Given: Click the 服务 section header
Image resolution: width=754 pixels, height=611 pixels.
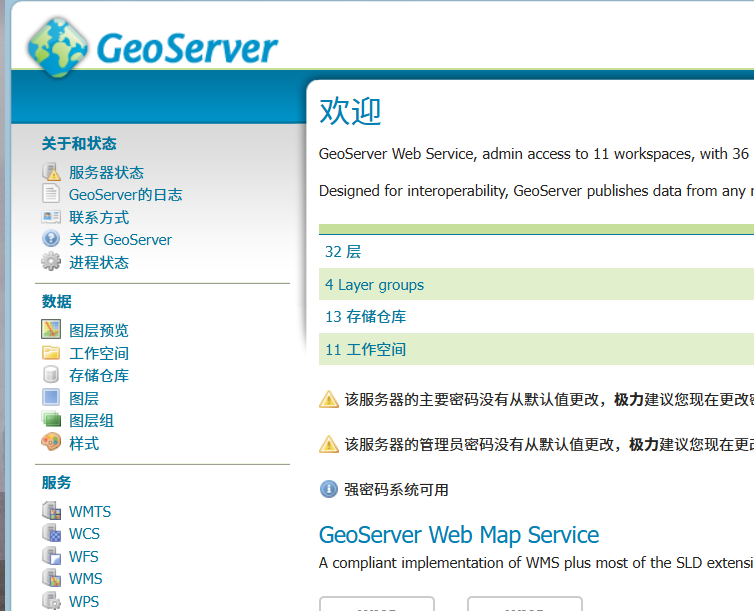Looking at the screenshot, I should click(x=56, y=482).
